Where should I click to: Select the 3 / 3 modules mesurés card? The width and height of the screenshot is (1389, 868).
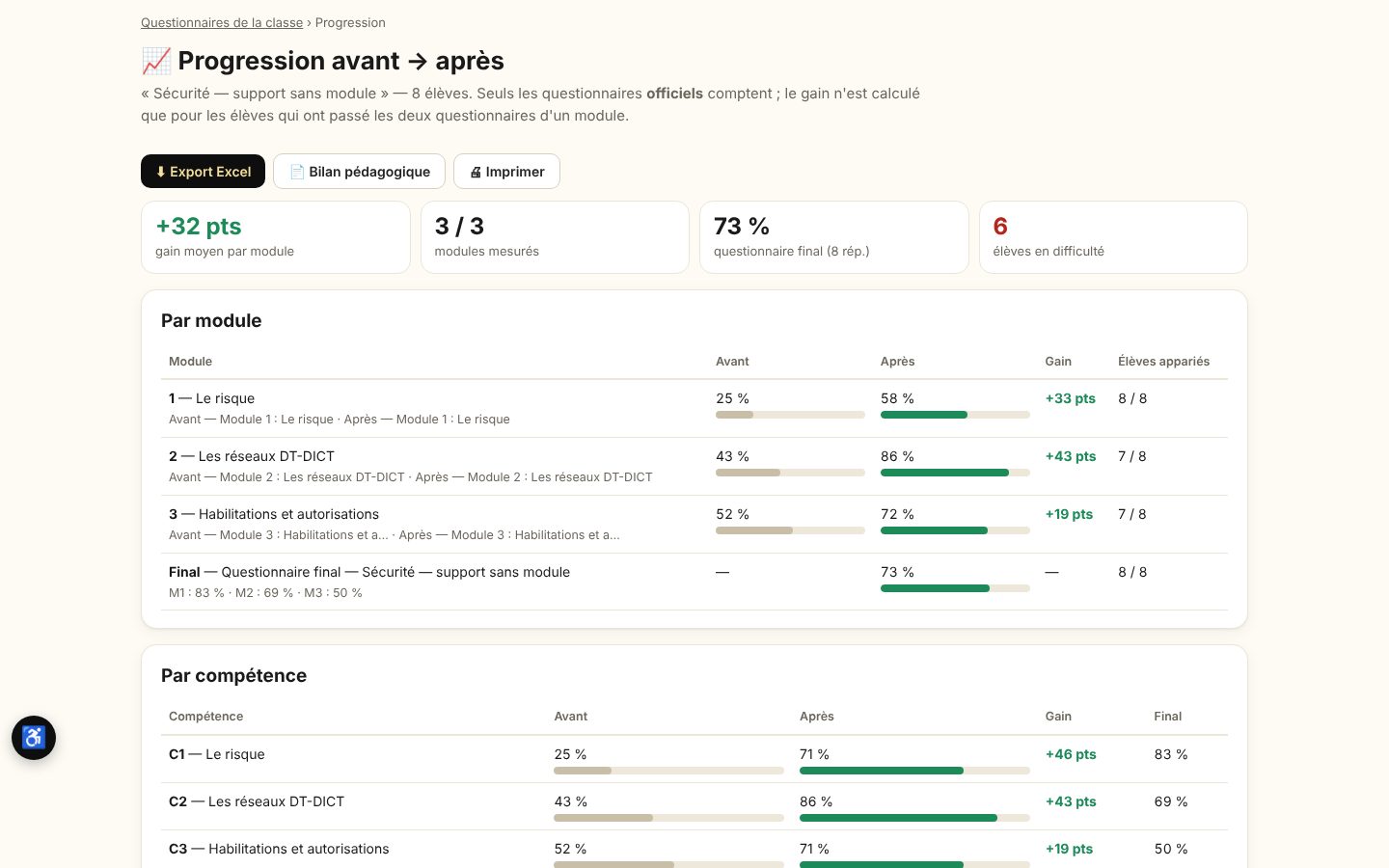click(555, 237)
